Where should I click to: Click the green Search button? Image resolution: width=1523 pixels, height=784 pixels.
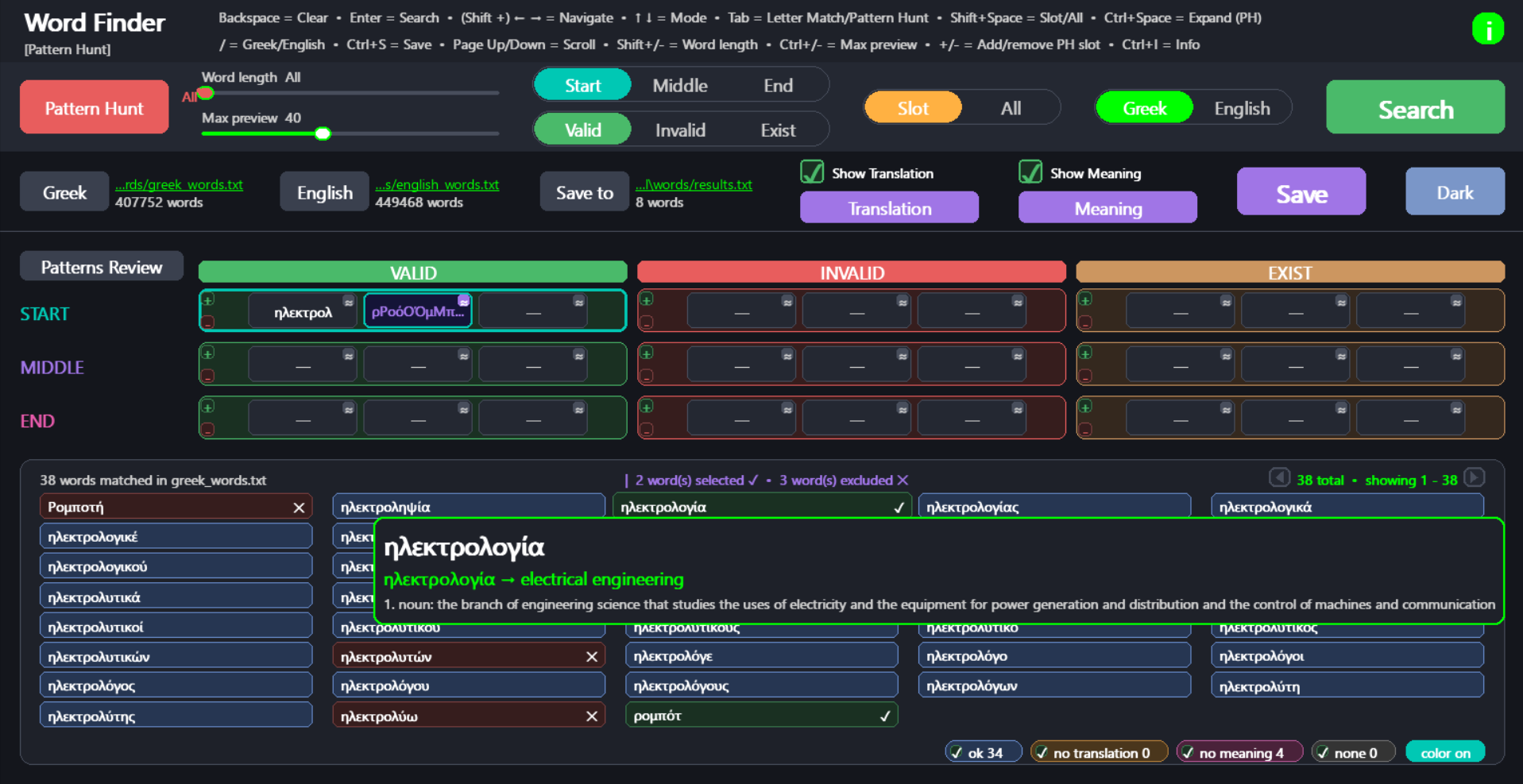(1415, 107)
